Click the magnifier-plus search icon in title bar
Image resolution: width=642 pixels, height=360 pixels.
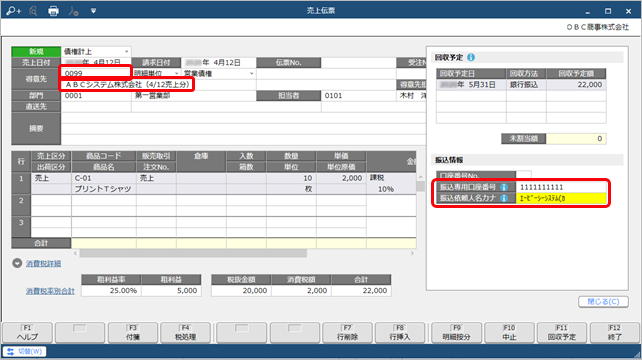point(13,11)
